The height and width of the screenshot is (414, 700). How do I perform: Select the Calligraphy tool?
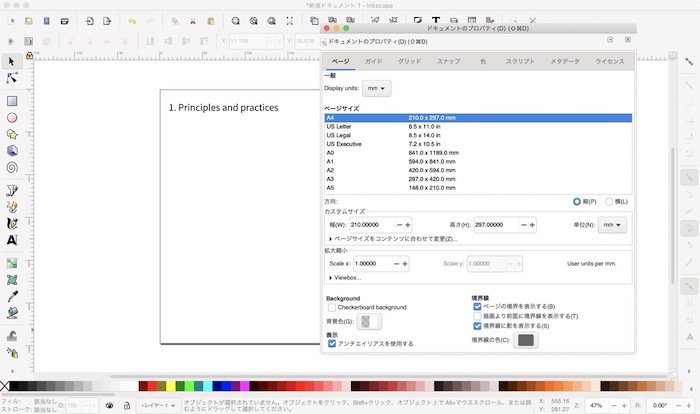point(12,223)
